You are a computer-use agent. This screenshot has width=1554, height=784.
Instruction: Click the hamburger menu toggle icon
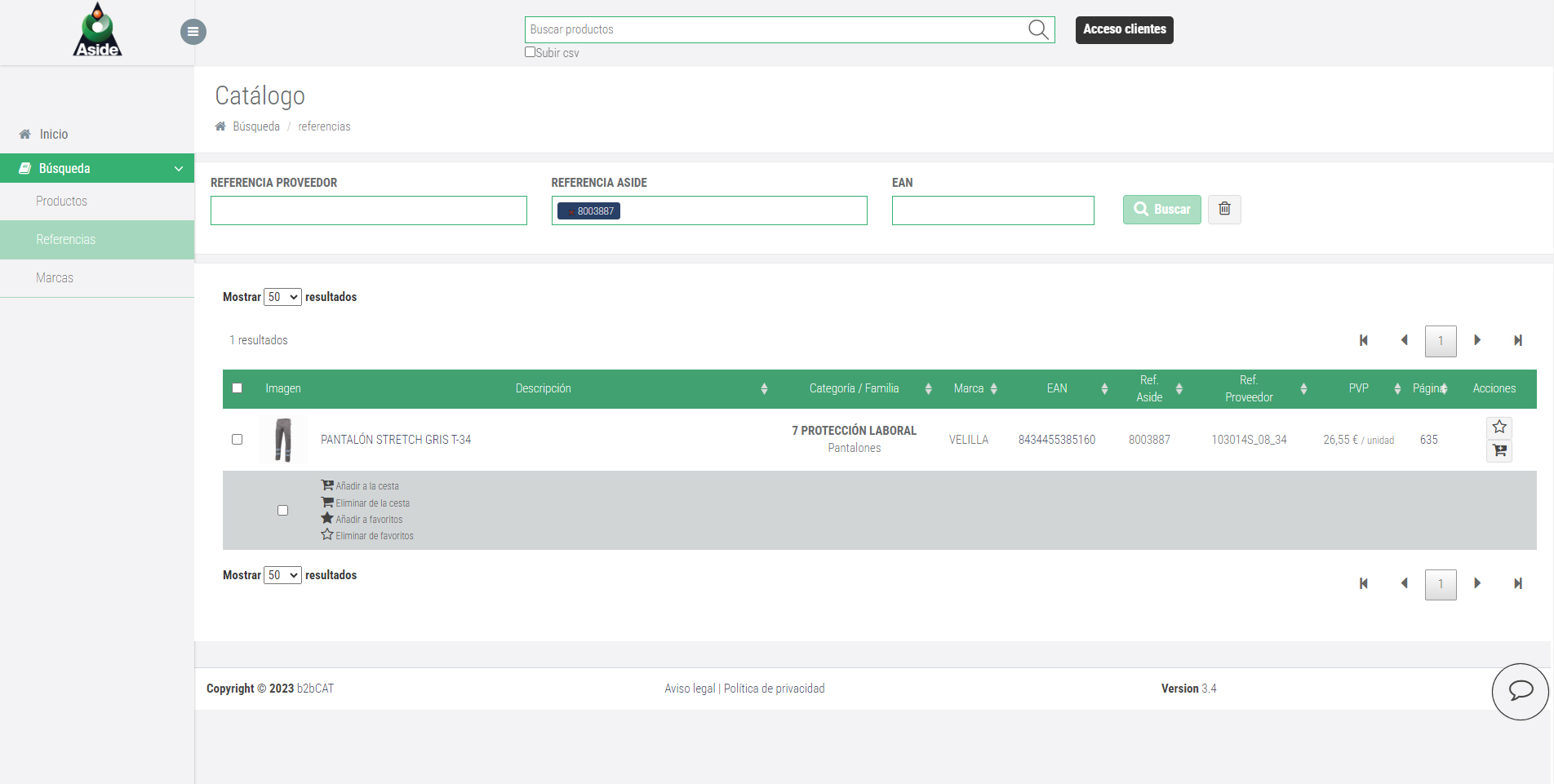point(193,32)
